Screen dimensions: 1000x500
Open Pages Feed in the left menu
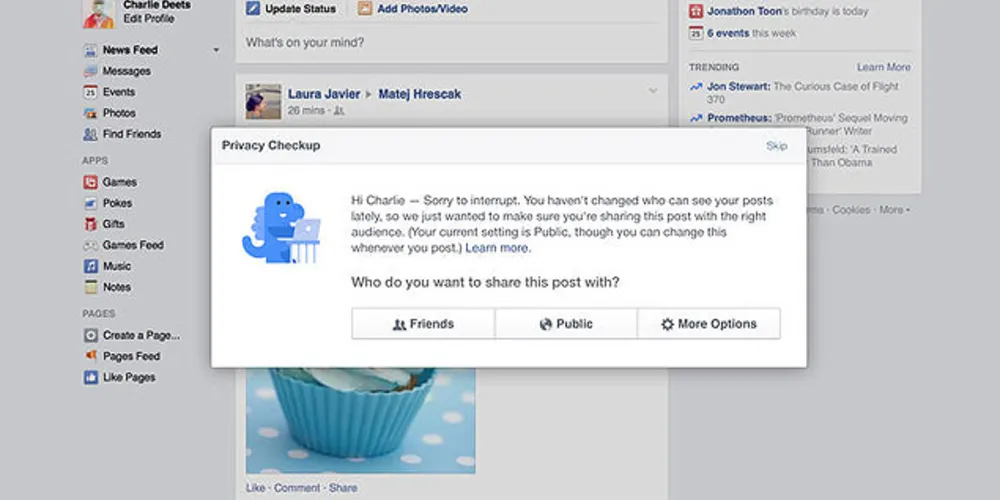131,356
